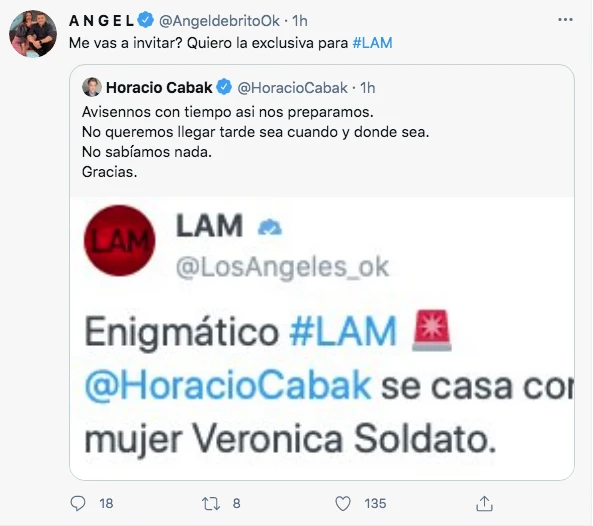This screenshot has height=526, width=593.
Task: Click Horacio Cabak's verified badge
Action: [x=224, y=87]
